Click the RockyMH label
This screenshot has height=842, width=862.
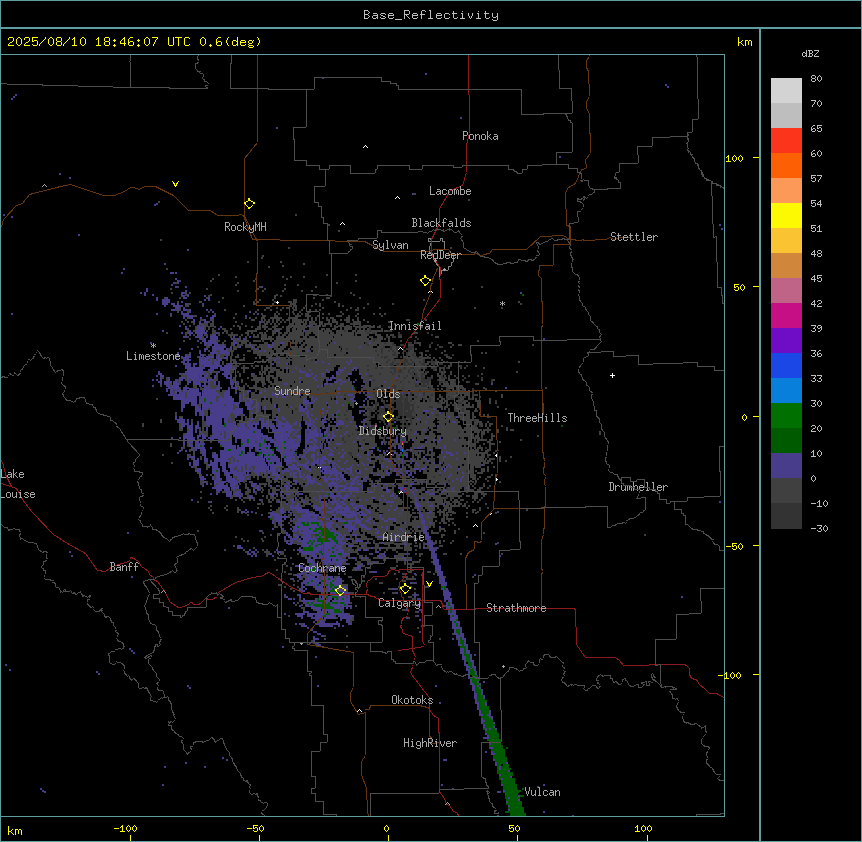click(x=245, y=227)
